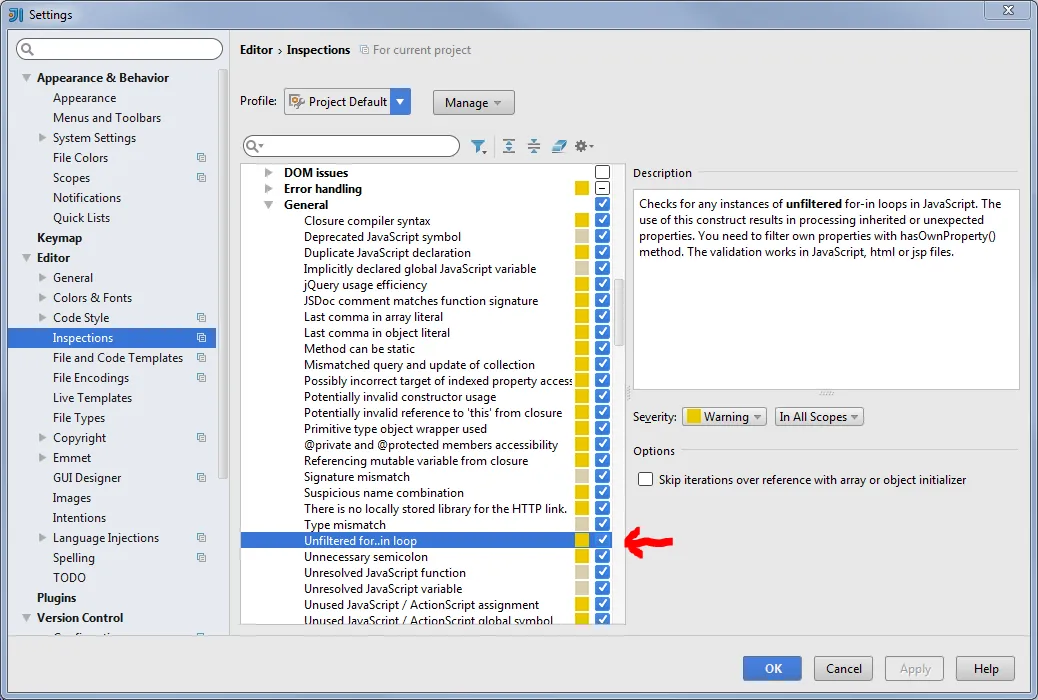Image resolution: width=1038 pixels, height=700 pixels.
Task: Click the project-level icon beside GUI Designer
Action: click(201, 477)
